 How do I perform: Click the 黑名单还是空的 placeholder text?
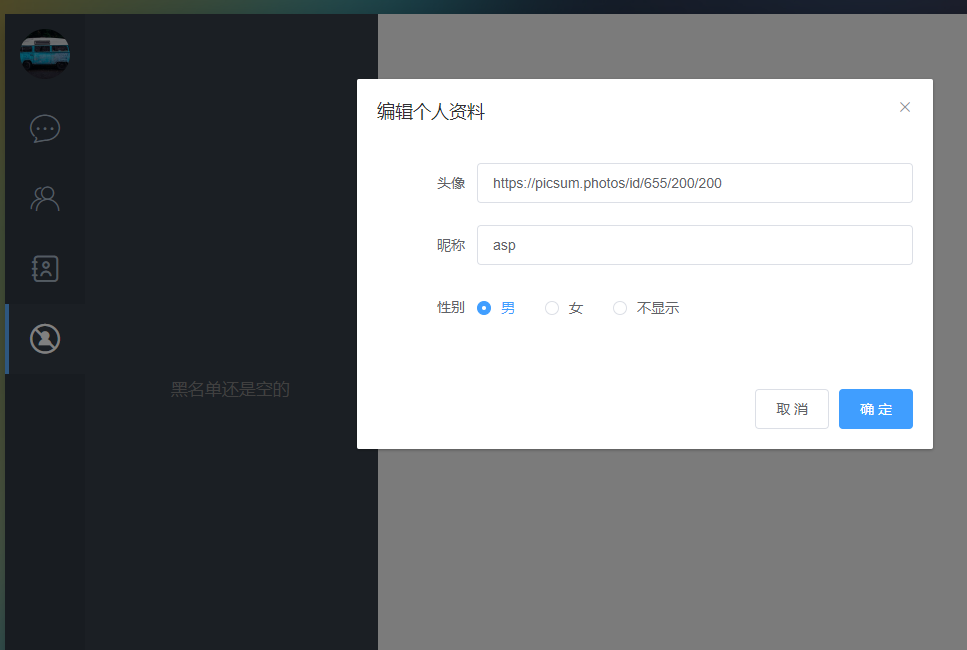tap(230, 389)
